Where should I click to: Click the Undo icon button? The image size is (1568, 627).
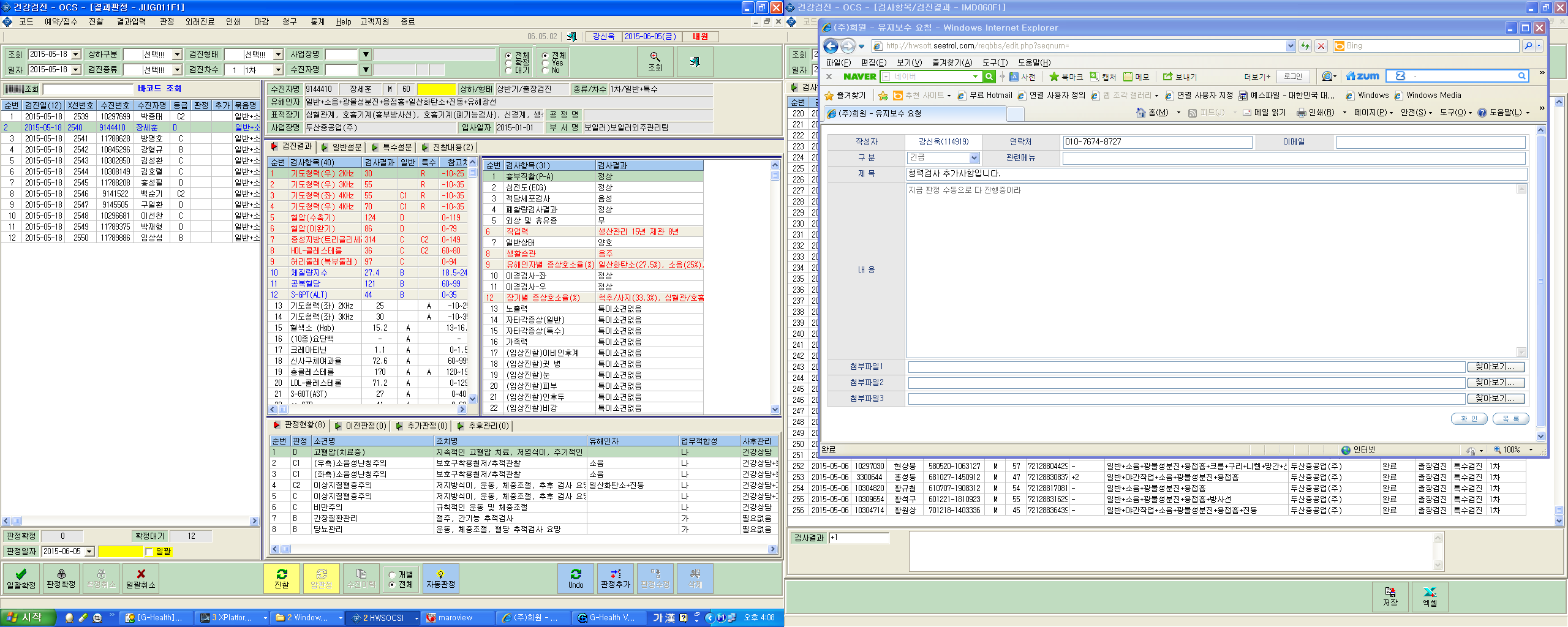click(576, 579)
